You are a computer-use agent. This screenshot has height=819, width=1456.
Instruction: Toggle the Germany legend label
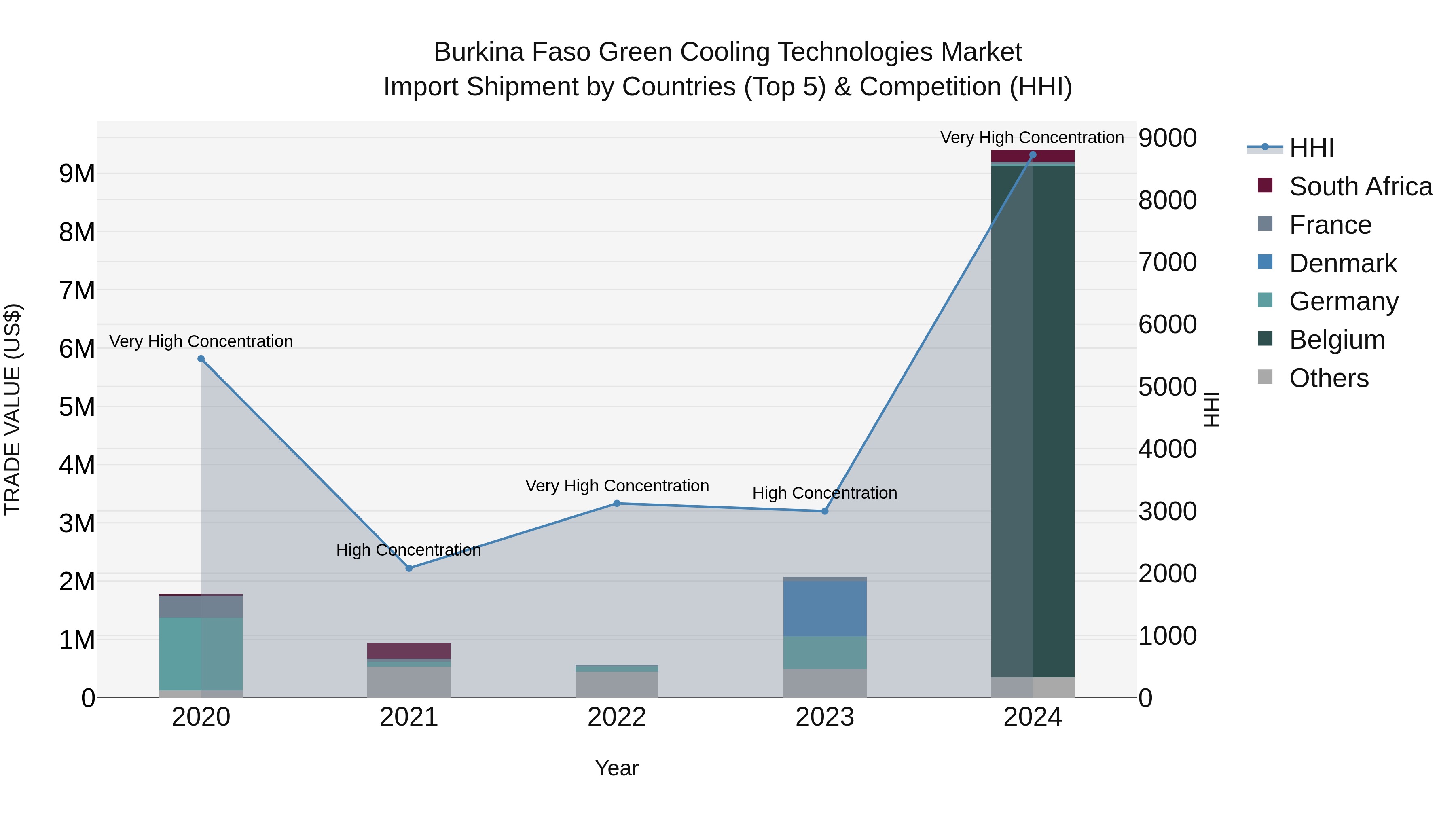click(x=1344, y=301)
